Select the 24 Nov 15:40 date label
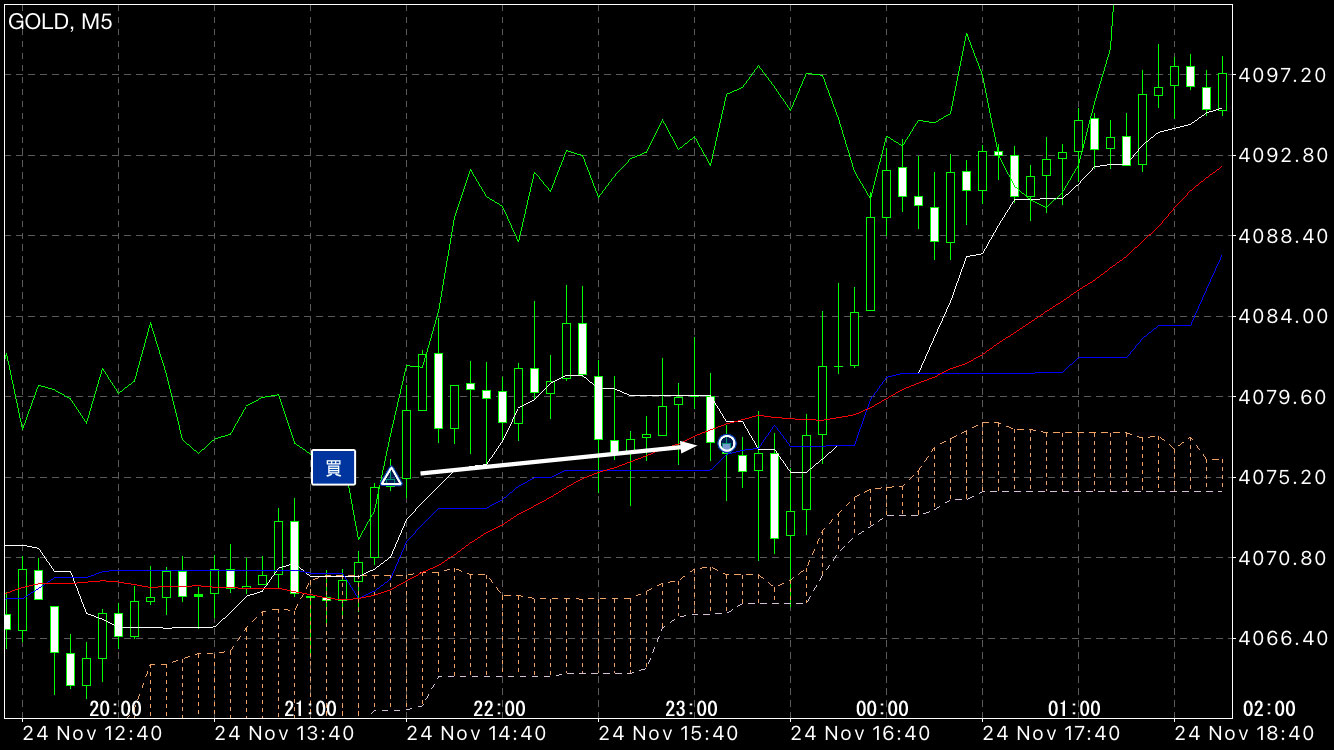 tap(668, 734)
